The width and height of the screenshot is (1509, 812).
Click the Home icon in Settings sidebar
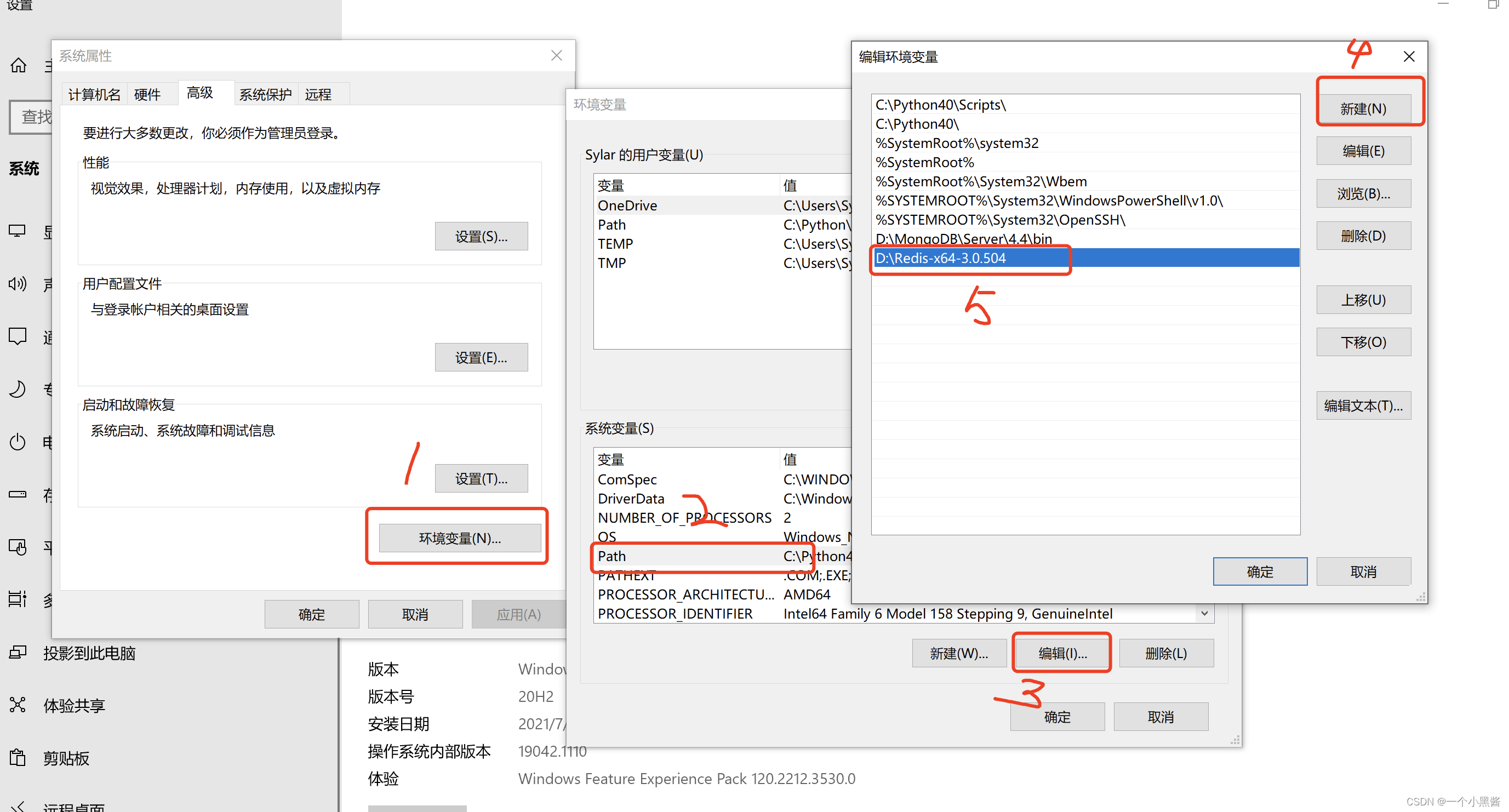pos(18,65)
